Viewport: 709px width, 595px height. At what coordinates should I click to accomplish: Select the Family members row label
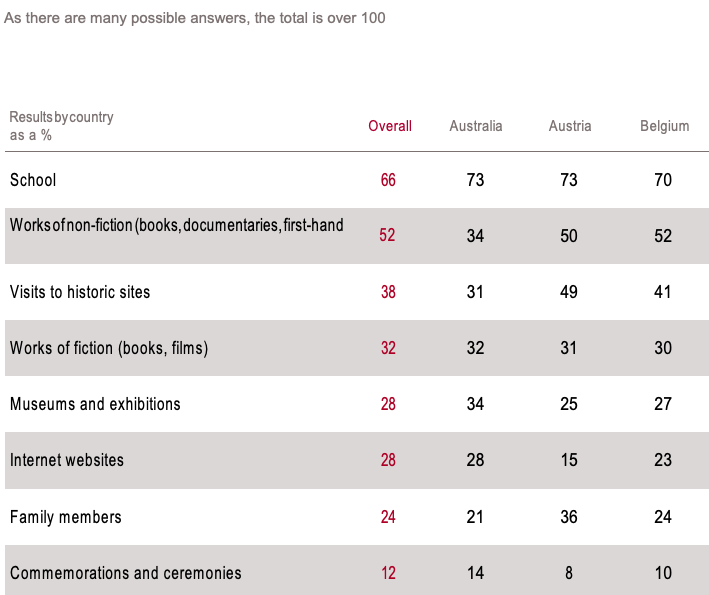(x=66, y=517)
